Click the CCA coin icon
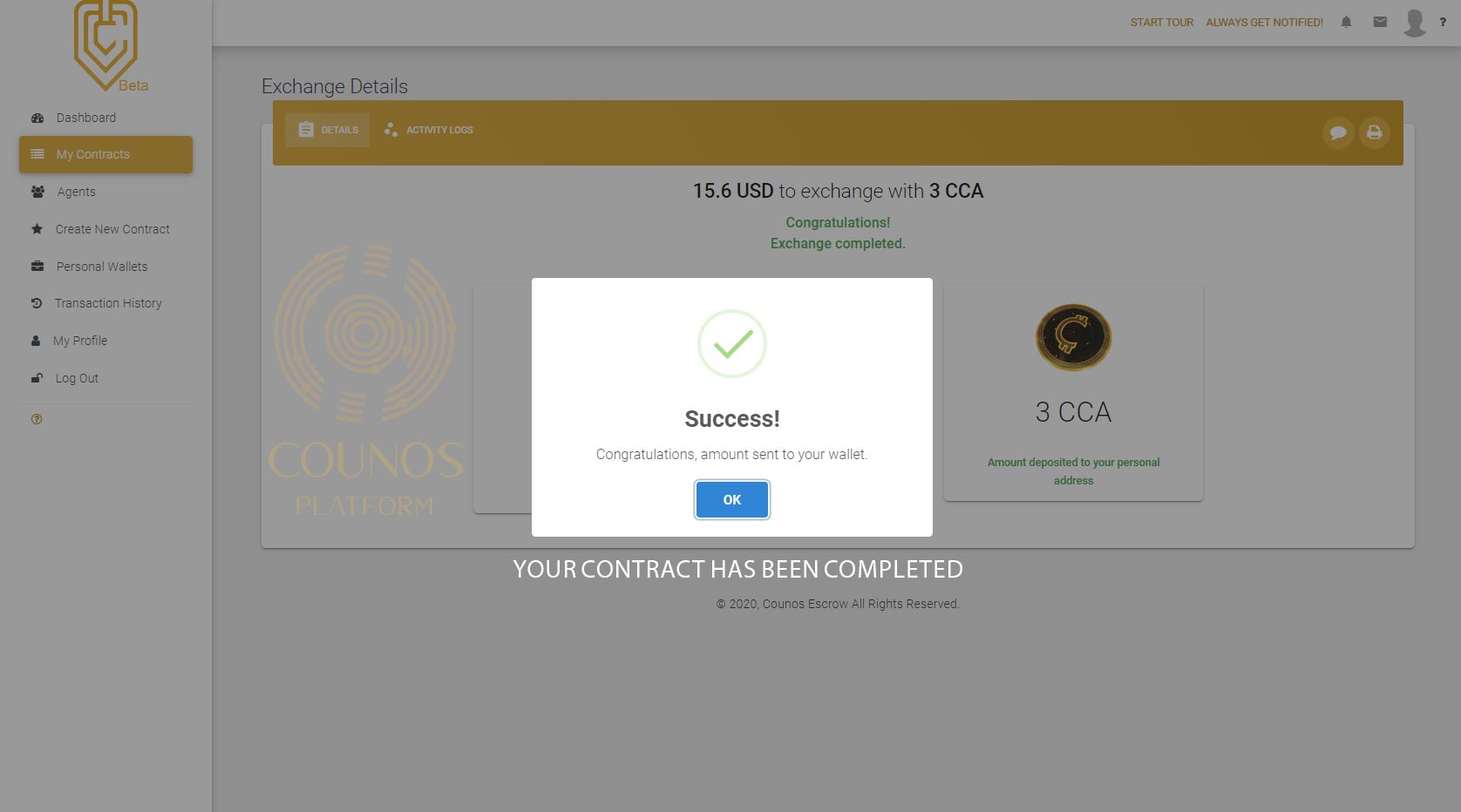The height and width of the screenshot is (812, 1461). pyautogui.click(x=1073, y=337)
